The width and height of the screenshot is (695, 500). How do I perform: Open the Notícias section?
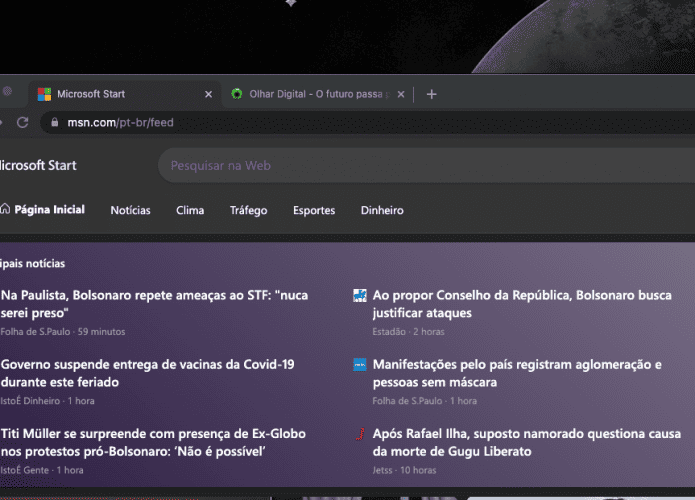pos(130,210)
